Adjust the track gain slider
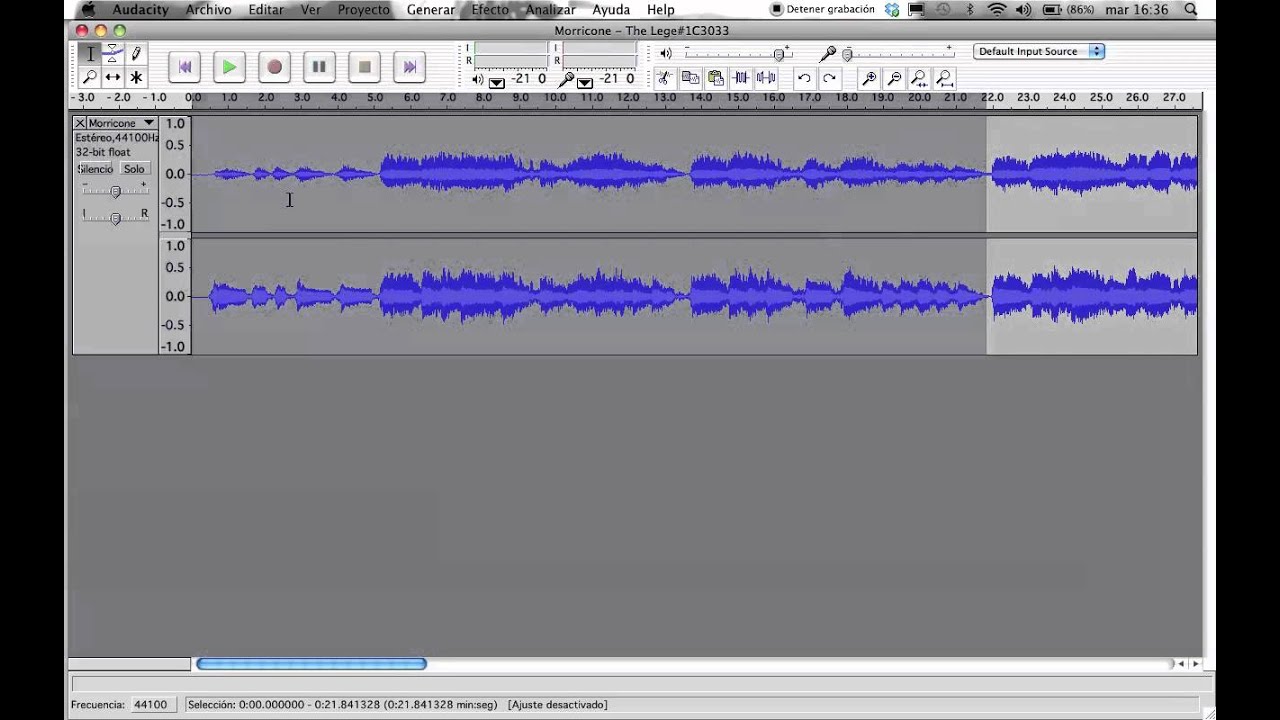This screenshot has height=720, width=1280. 115,191
